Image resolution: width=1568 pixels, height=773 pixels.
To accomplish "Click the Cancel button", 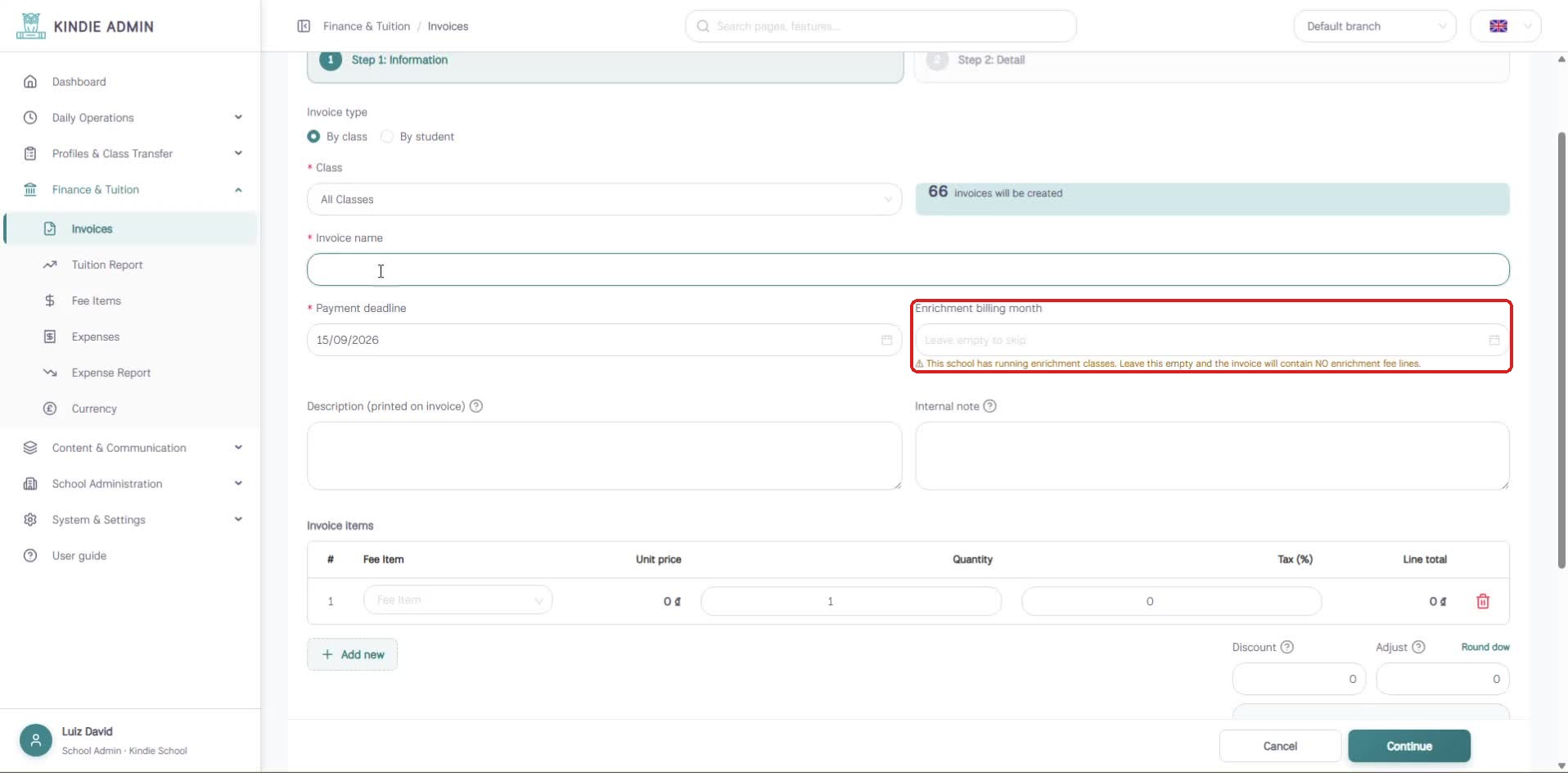I will click(x=1280, y=746).
